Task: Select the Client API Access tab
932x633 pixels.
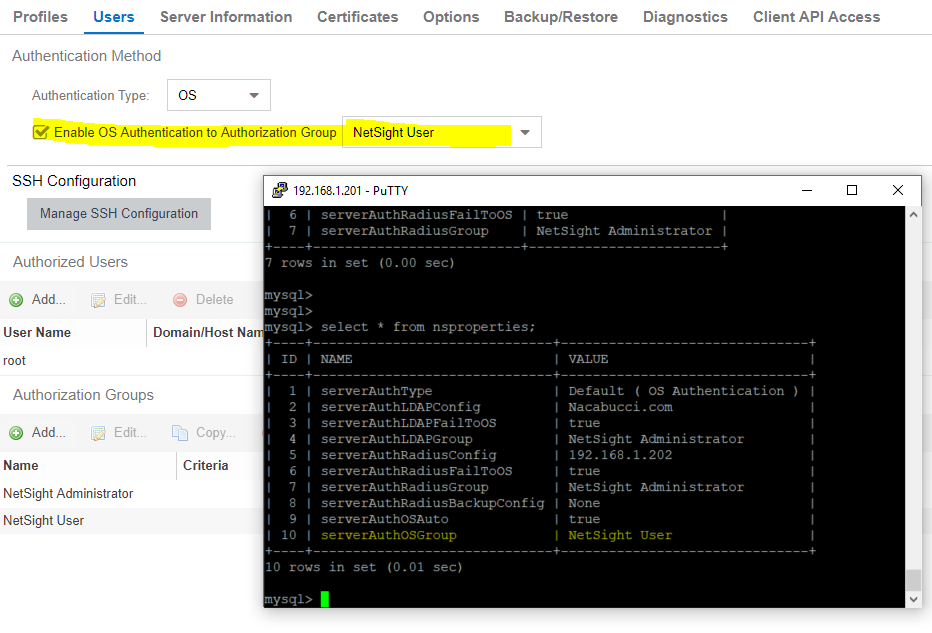Action: pos(817,17)
